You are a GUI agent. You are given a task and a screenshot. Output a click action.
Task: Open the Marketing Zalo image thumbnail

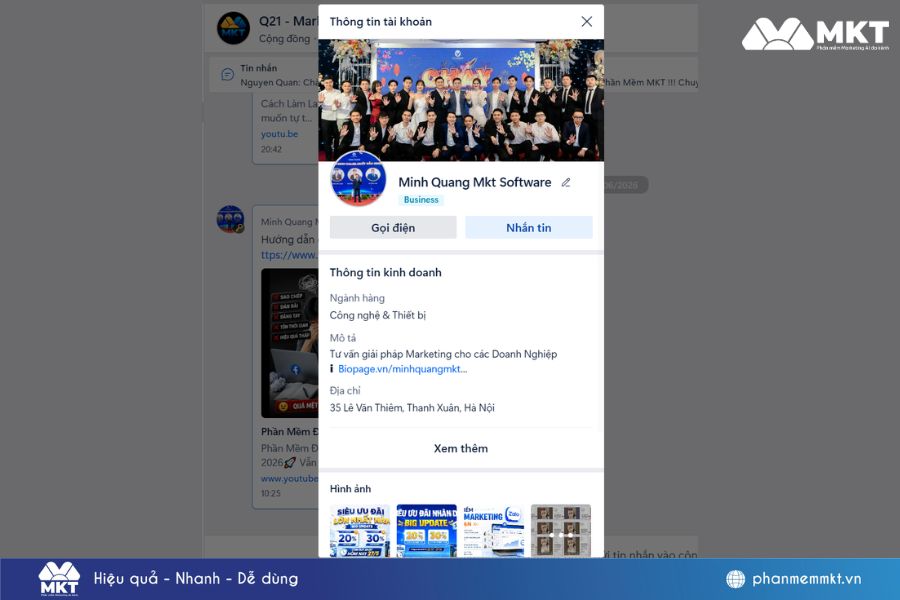coord(494,531)
